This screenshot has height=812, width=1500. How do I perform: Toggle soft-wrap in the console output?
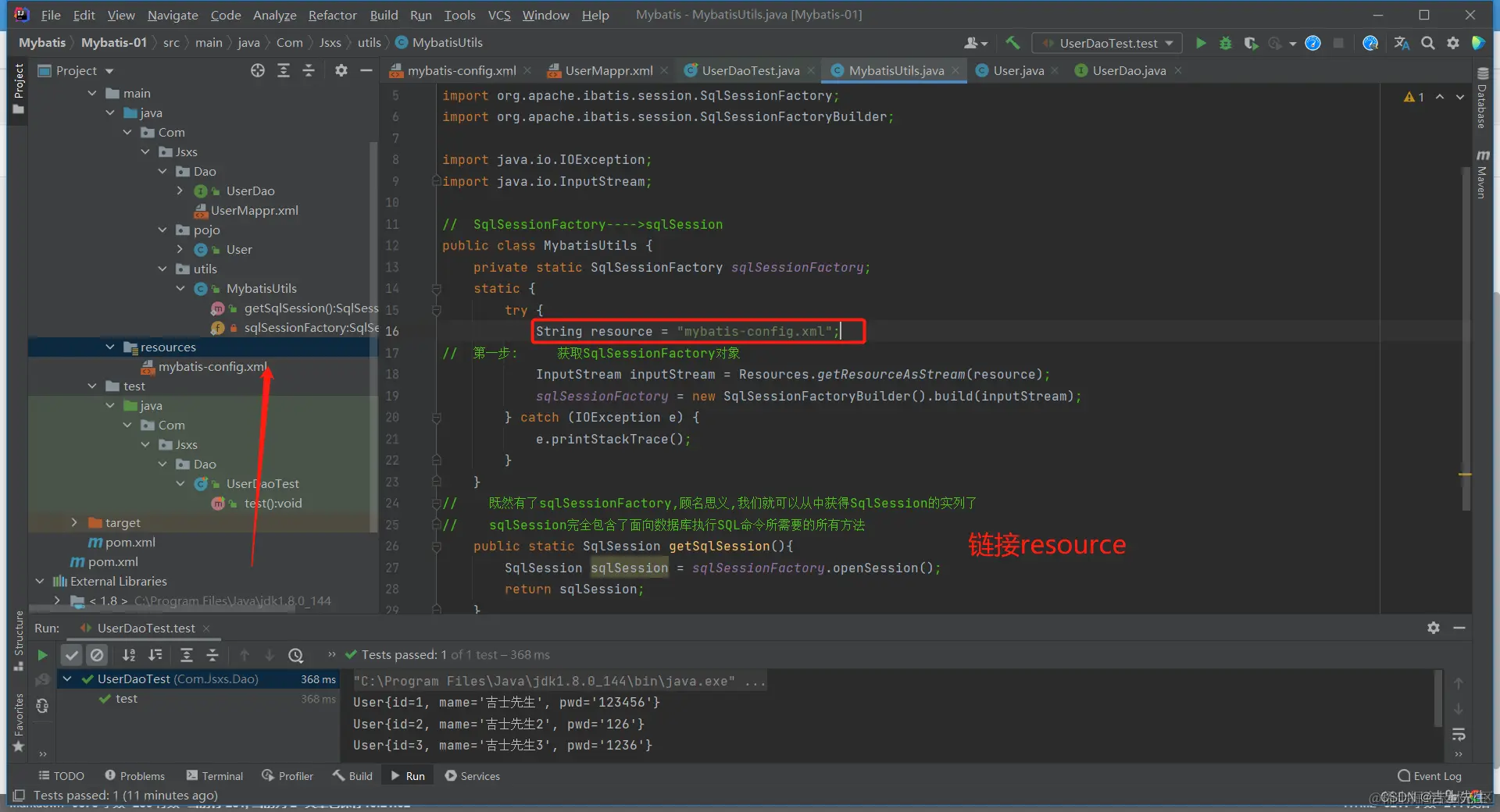click(1459, 735)
